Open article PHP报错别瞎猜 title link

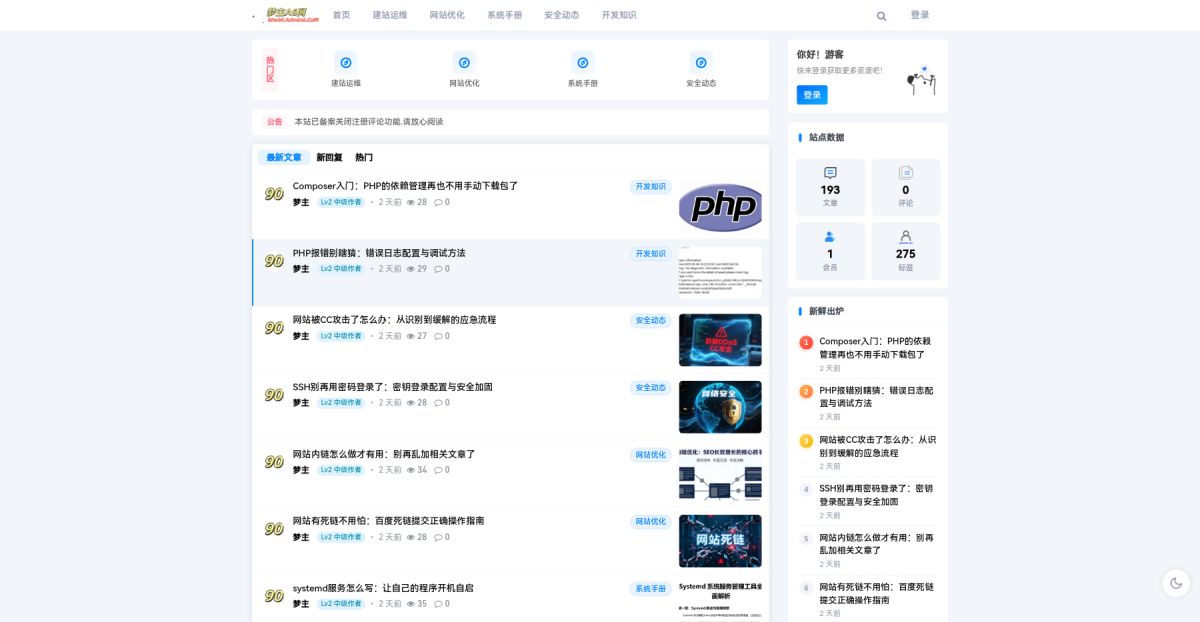tap(379, 253)
